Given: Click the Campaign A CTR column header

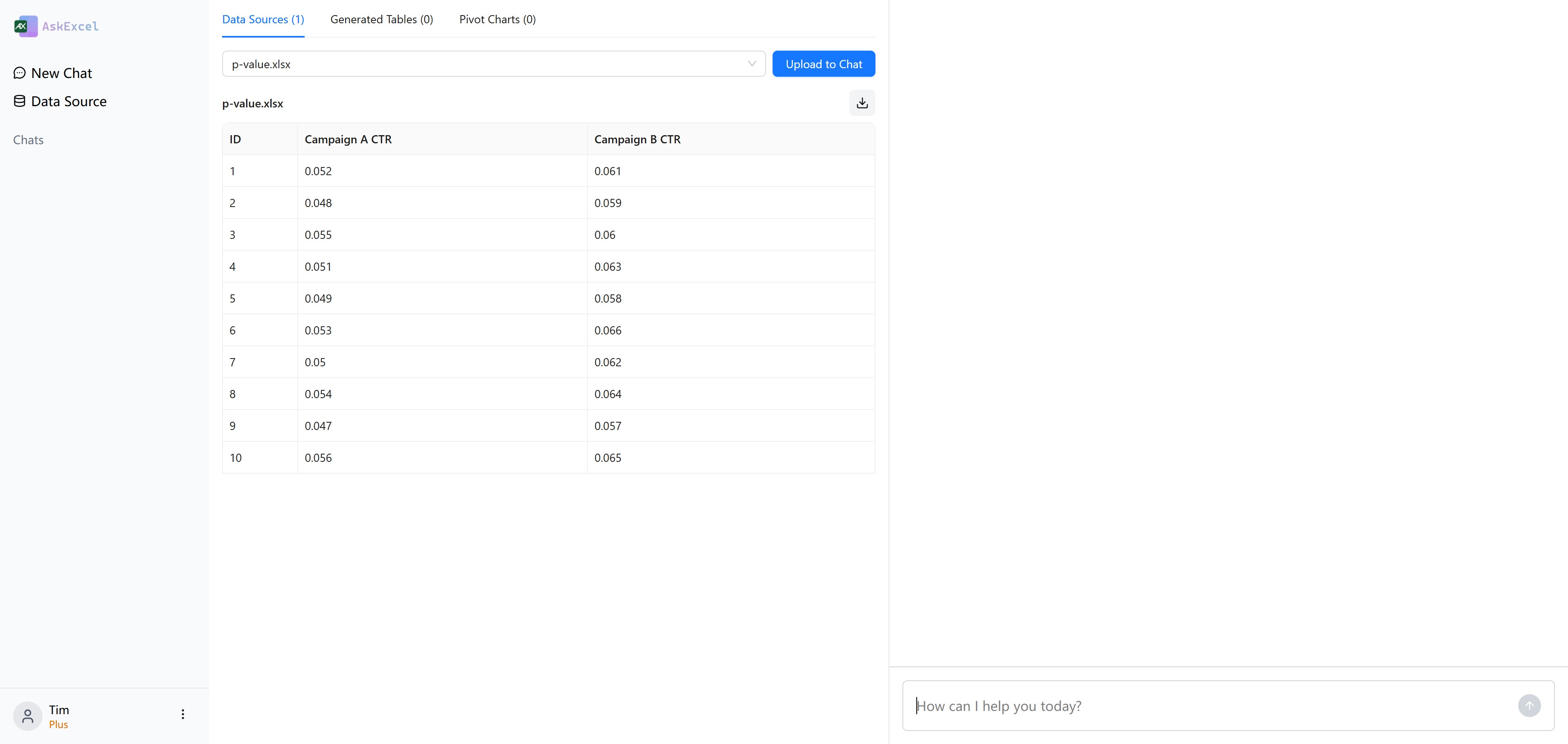Looking at the screenshot, I should (x=348, y=139).
